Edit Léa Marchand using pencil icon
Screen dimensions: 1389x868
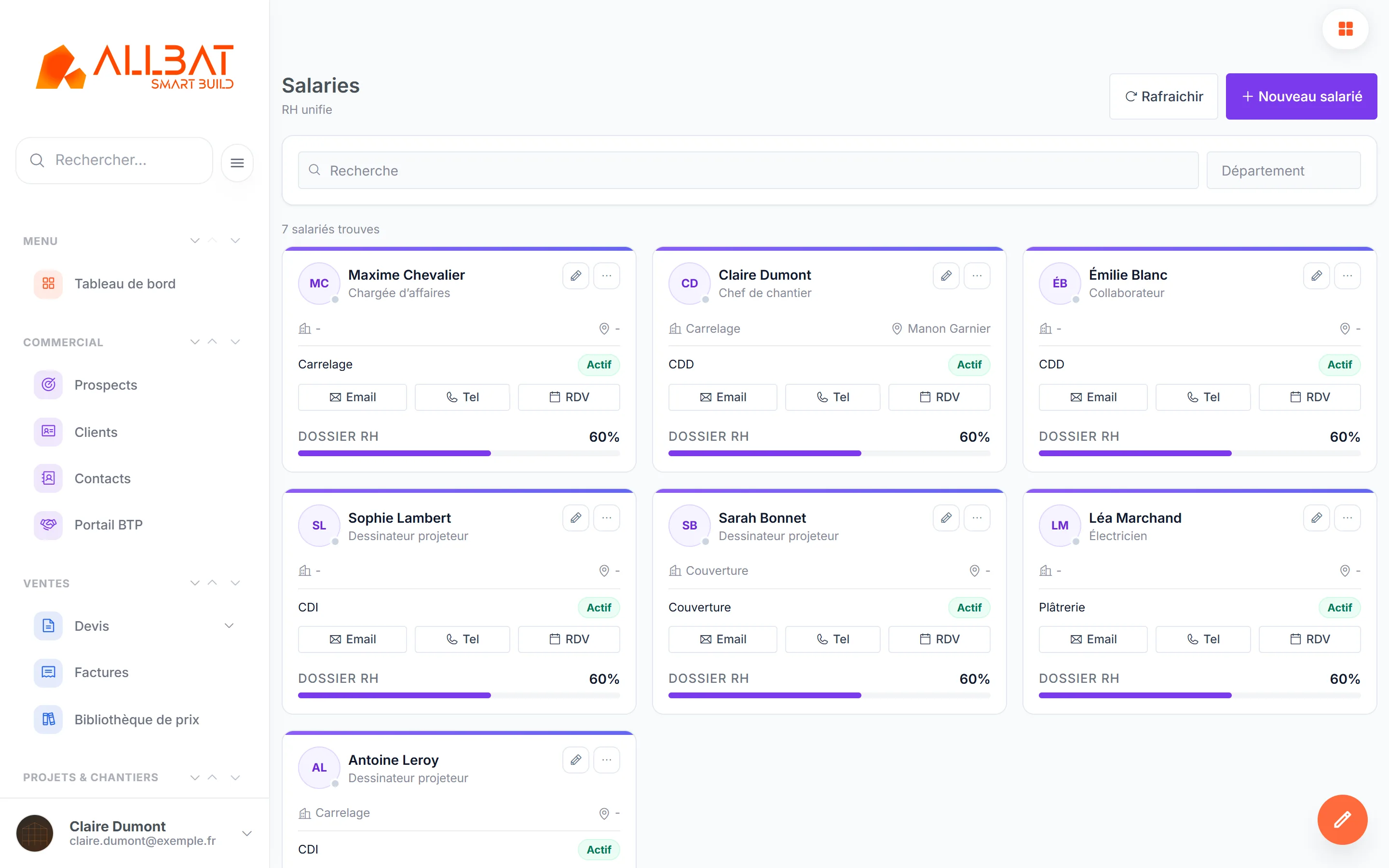[1317, 518]
